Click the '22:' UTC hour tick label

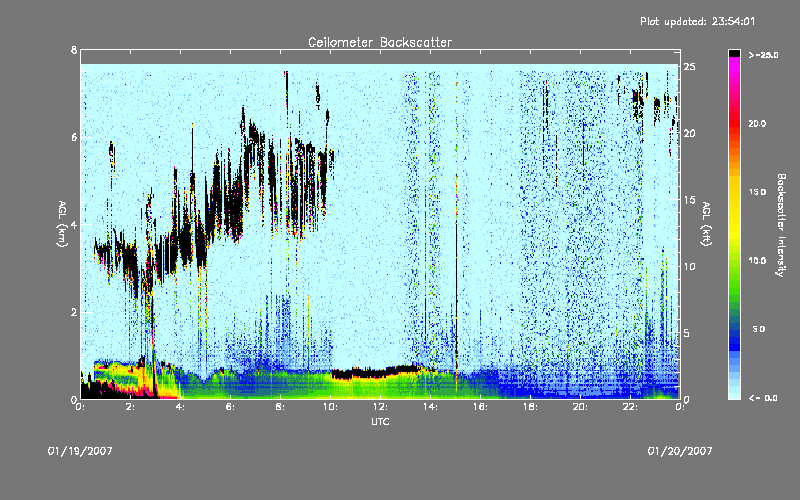[x=630, y=407]
